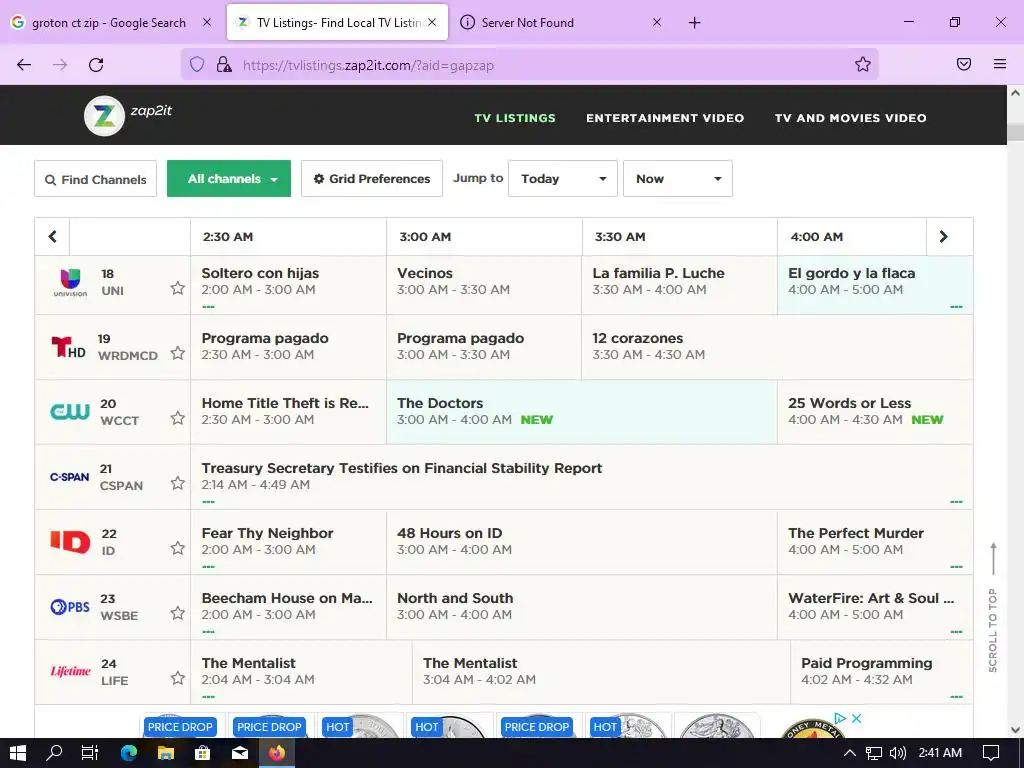
Task: Favorite channel 20 WCCT with star
Action: click(178, 418)
